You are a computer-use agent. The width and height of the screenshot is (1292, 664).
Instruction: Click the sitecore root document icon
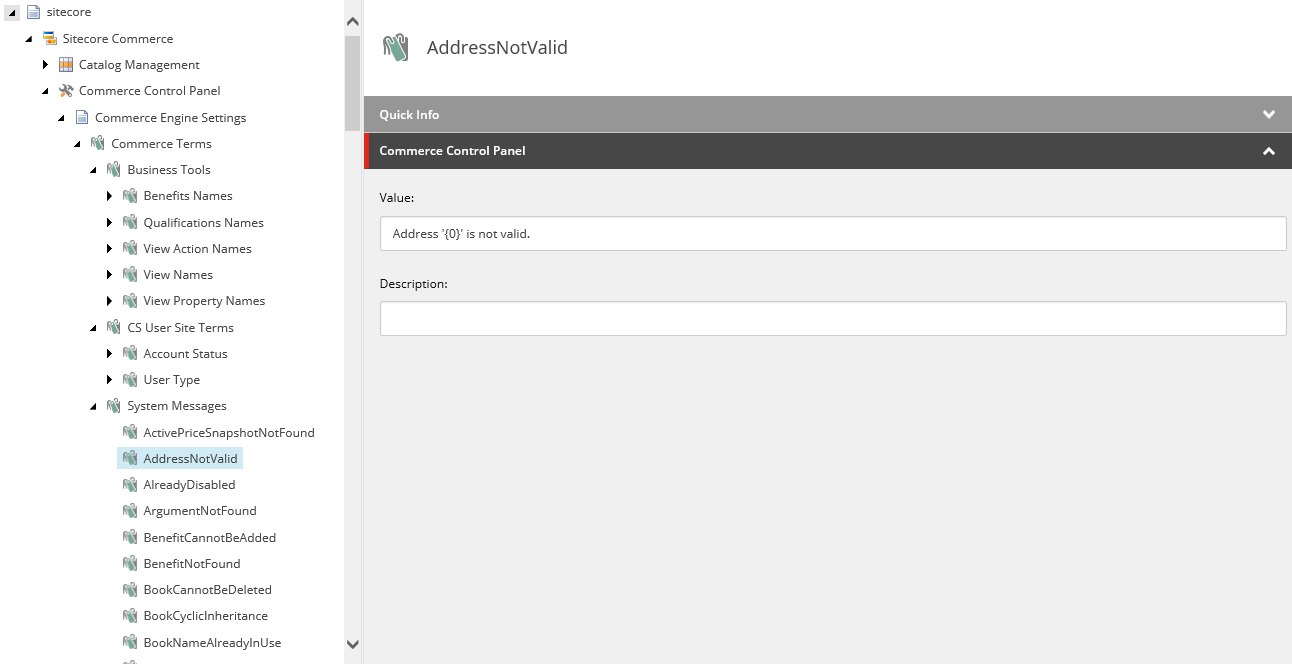tap(34, 12)
